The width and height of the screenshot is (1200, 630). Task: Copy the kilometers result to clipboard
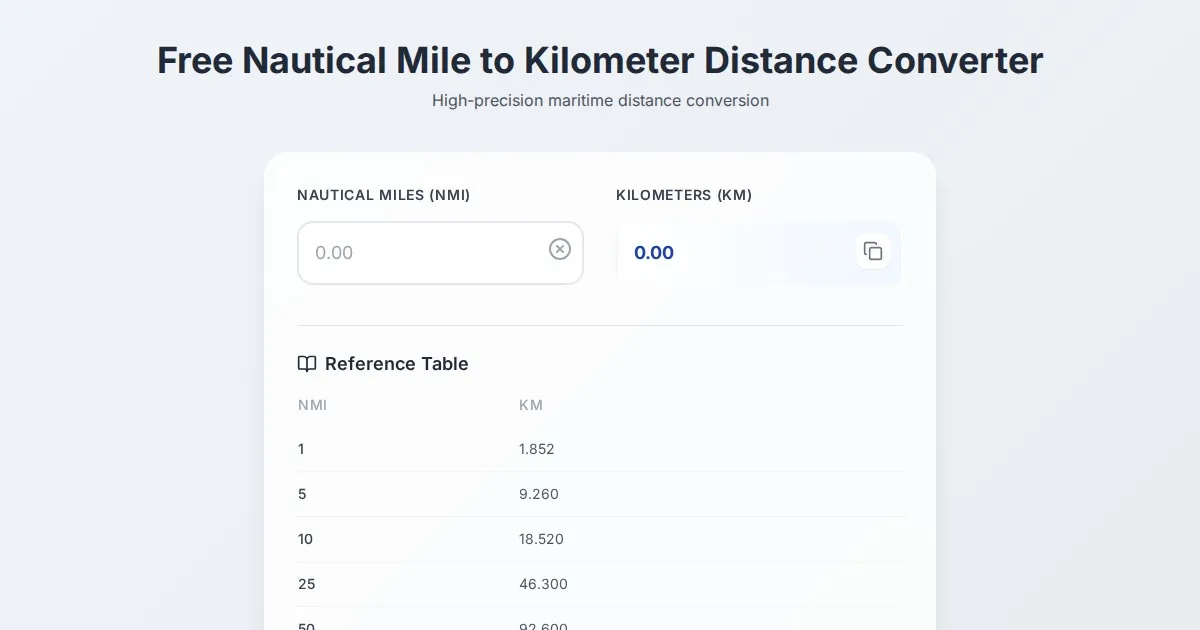873,251
